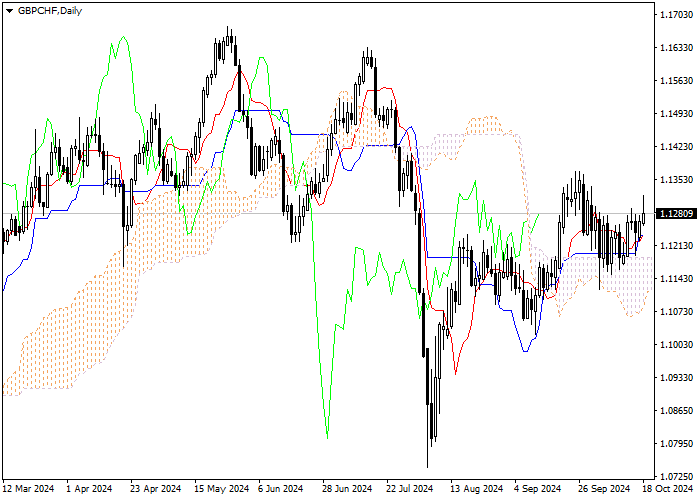Click the 6 Jun 2024 date label
This screenshot has width=700, height=500.
click(281, 489)
